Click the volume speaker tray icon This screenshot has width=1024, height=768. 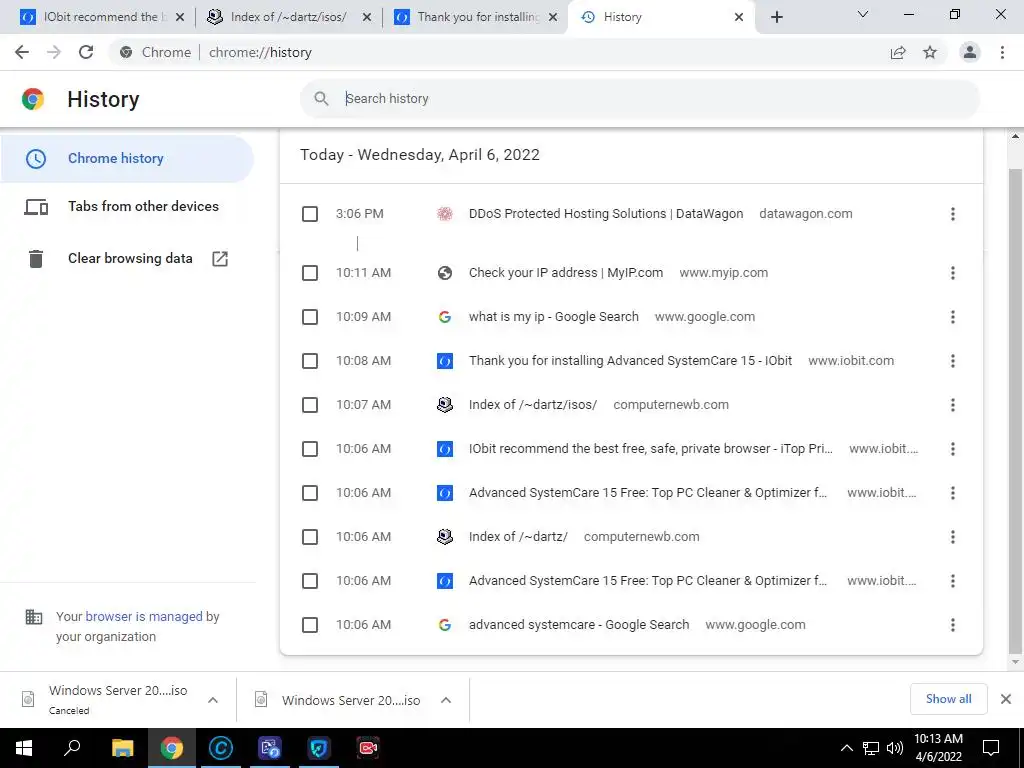[x=895, y=748]
